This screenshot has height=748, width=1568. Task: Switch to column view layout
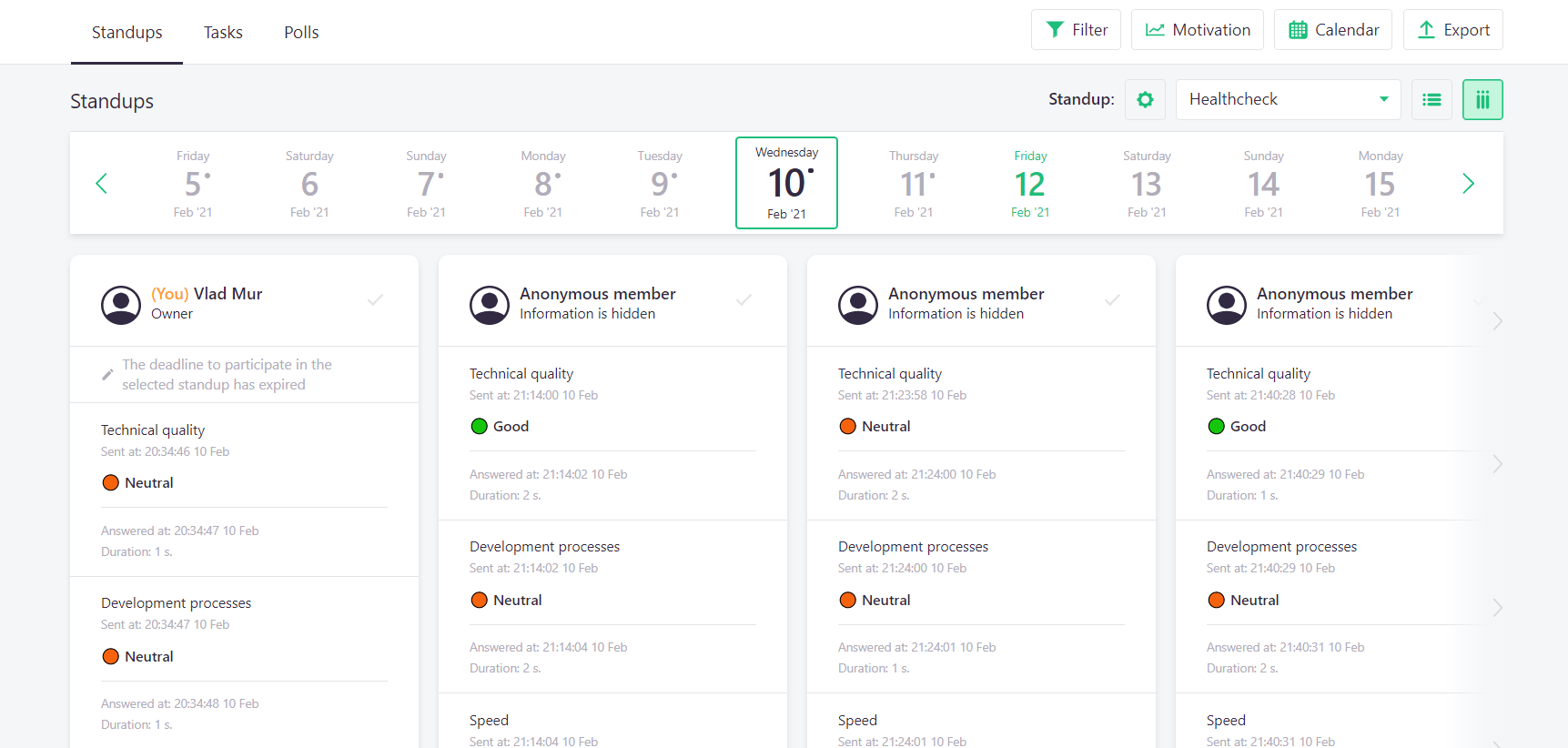click(x=1482, y=99)
